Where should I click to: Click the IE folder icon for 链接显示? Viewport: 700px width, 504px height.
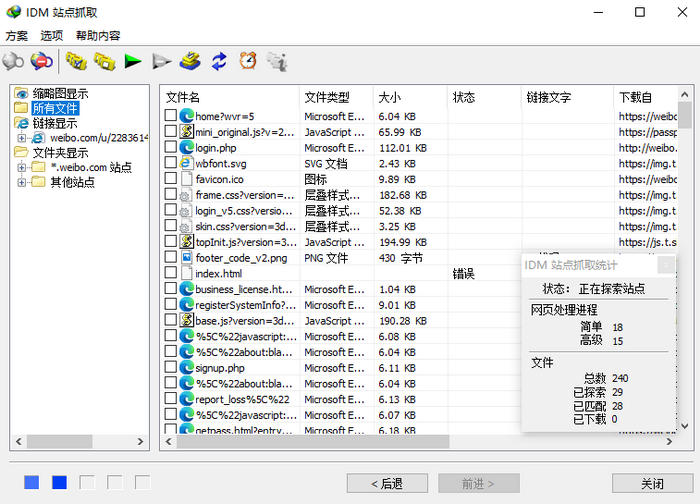coord(21,123)
